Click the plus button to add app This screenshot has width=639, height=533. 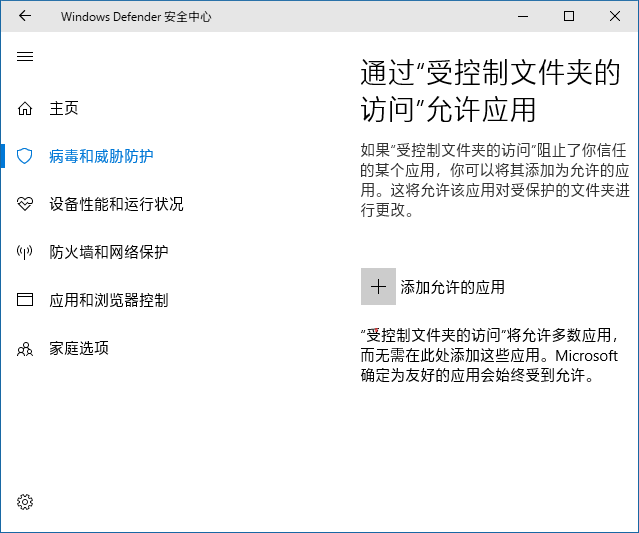(378, 286)
